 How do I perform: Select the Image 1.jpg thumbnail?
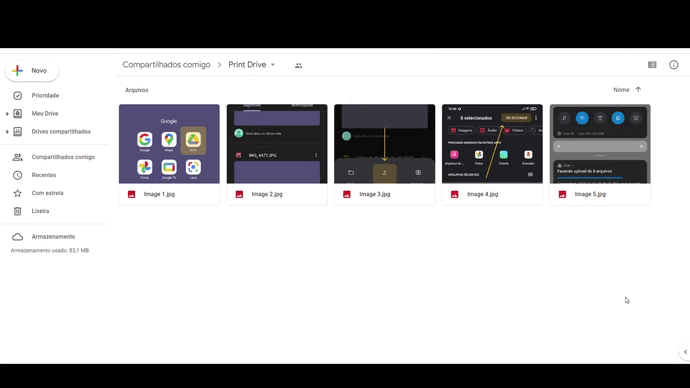coord(169,144)
